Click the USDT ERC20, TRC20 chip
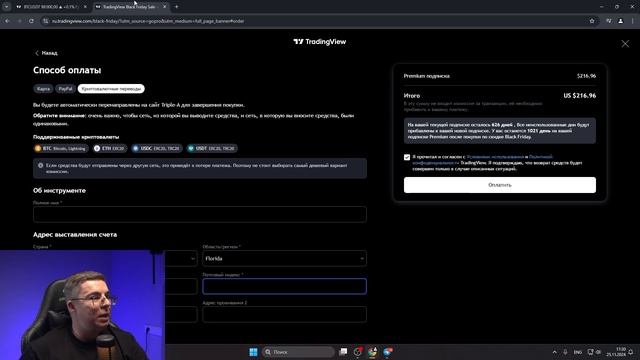Viewport: 640px width, 360px height. pos(211,148)
